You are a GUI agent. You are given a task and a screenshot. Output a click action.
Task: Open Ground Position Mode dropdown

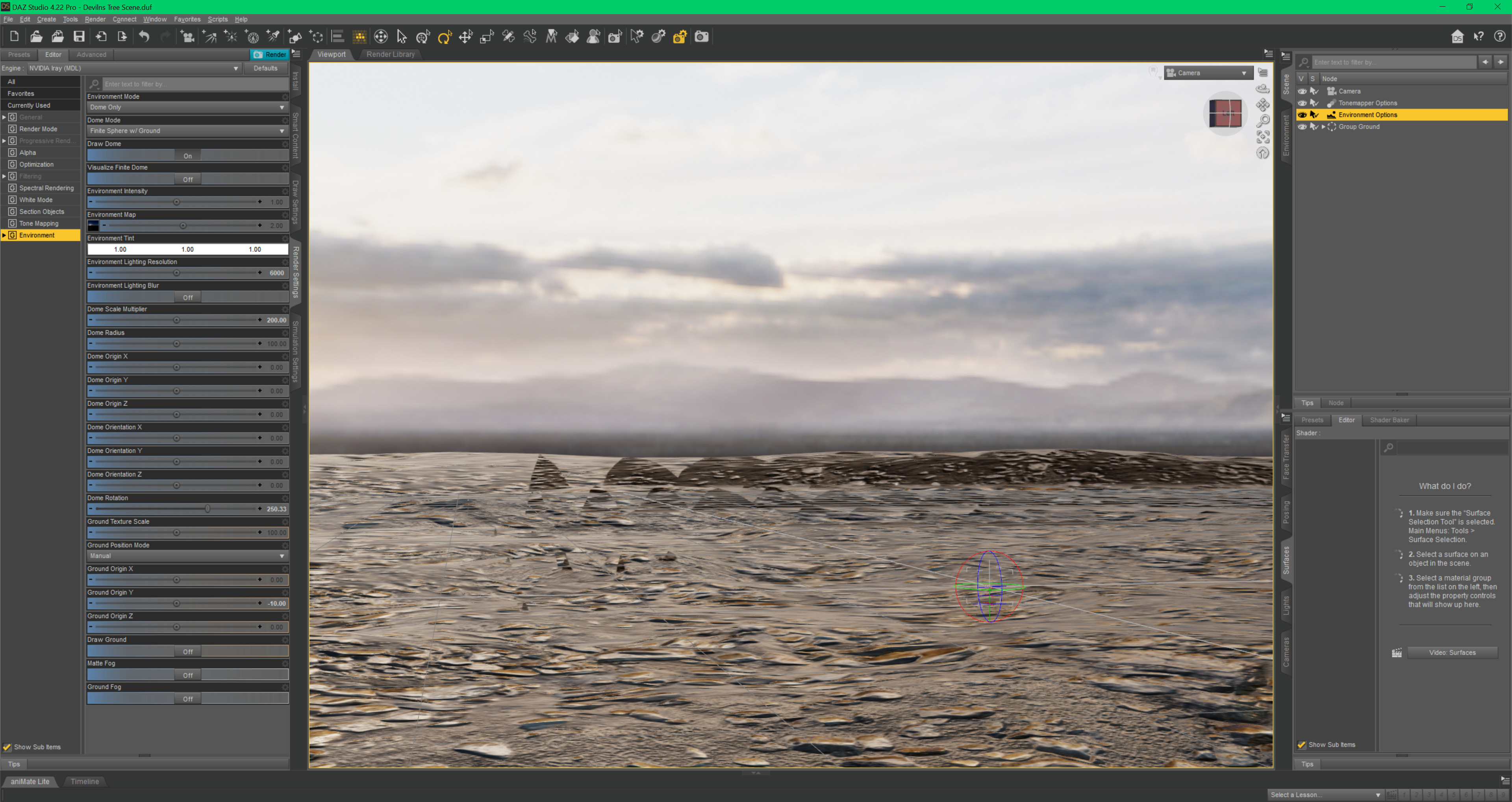pyautogui.click(x=187, y=556)
